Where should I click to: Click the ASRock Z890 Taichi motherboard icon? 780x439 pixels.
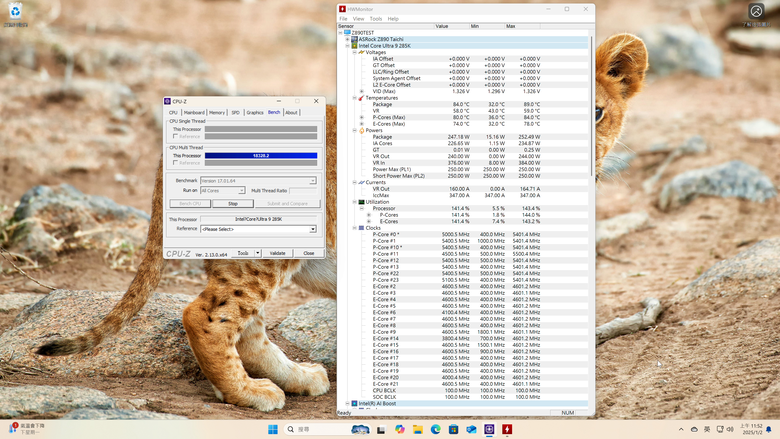[354, 39]
